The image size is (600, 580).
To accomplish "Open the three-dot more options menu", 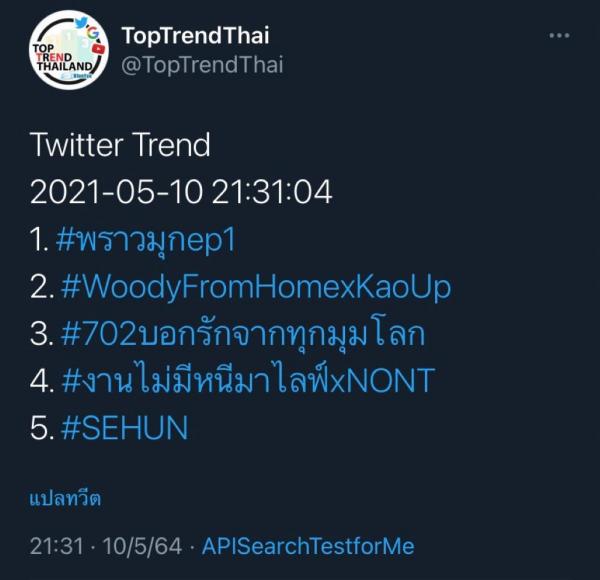I will click(x=559, y=36).
